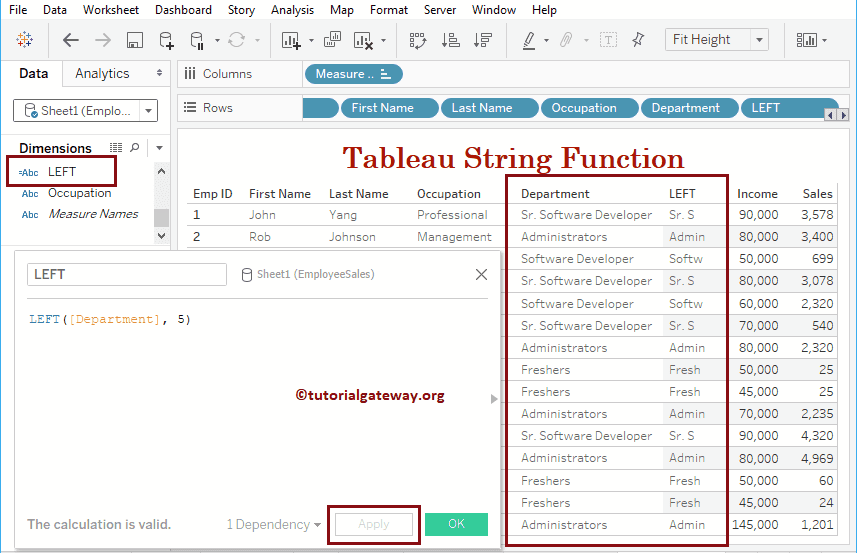Screen dimensions: 857x553
Task: Click the Tableau String Function title
Action: pos(513,158)
